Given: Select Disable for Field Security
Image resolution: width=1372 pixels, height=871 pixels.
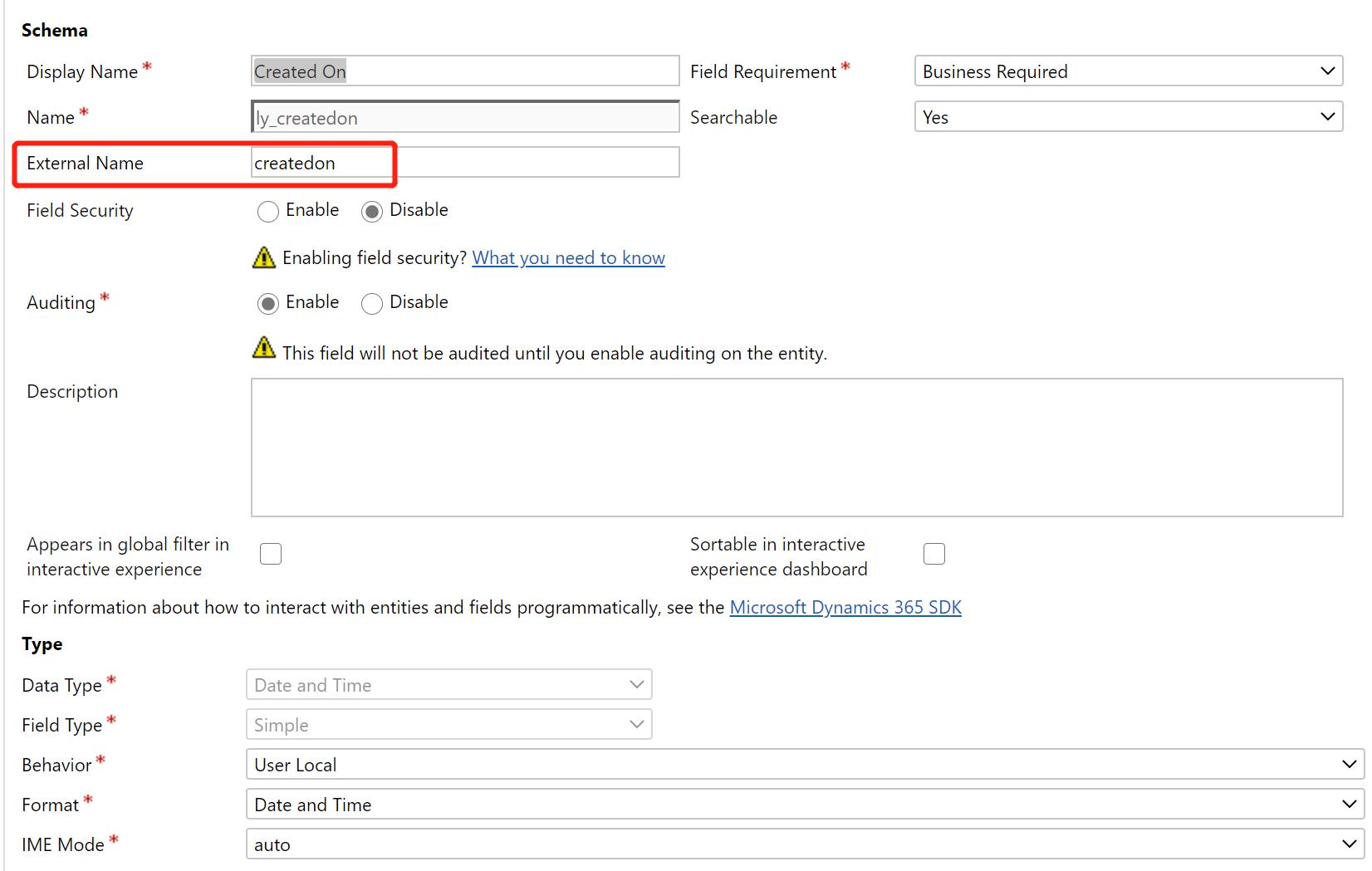Looking at the screenshot, I should [x=372, y=211].
